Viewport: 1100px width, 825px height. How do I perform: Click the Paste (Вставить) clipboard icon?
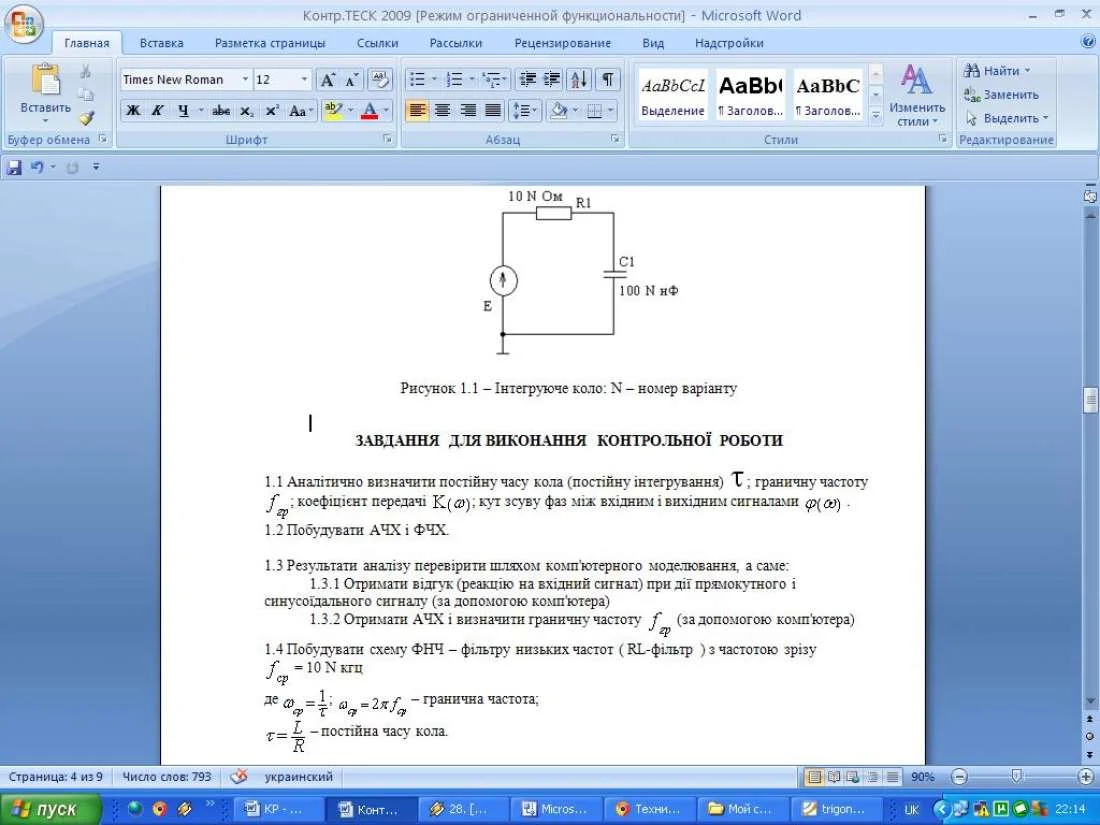click(x=46, y=80)
